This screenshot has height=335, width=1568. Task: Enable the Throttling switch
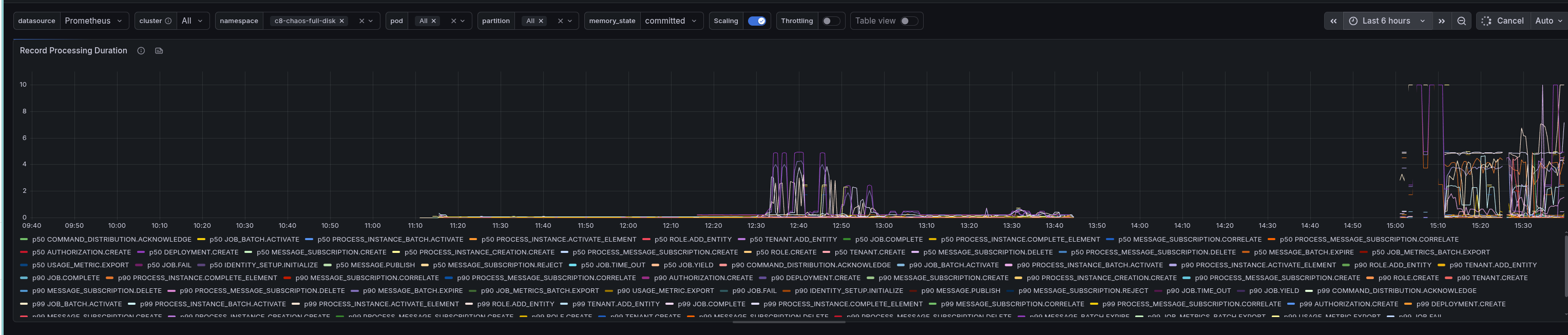tap(831, 21)
